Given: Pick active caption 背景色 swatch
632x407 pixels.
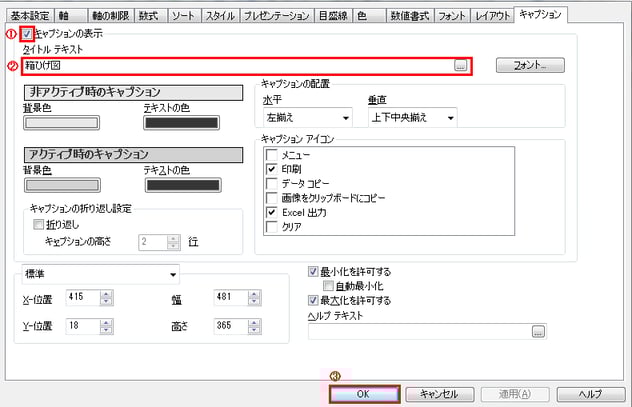Looking at the screenshot, I should click(x=62, y=185).
